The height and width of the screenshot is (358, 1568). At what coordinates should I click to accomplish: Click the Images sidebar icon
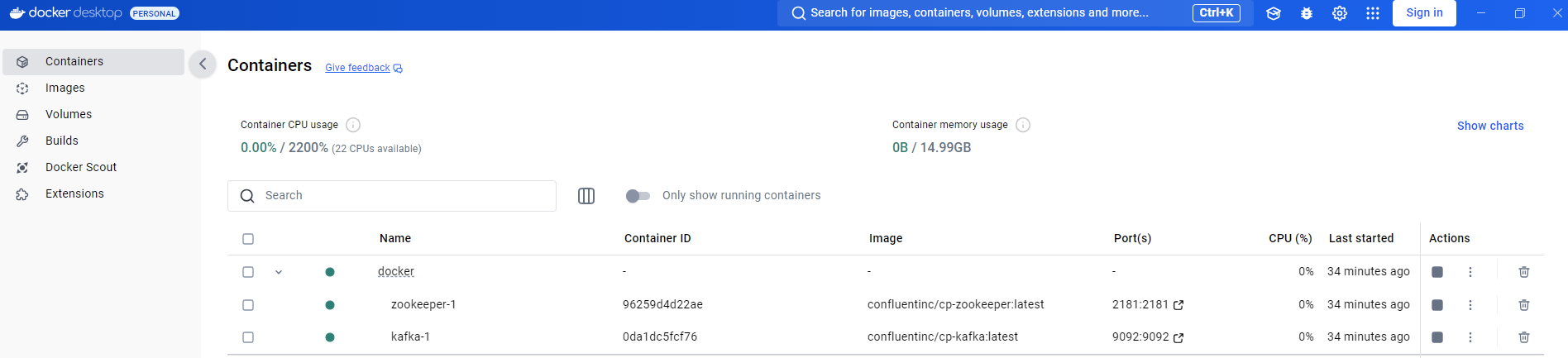tap(22, 88)
